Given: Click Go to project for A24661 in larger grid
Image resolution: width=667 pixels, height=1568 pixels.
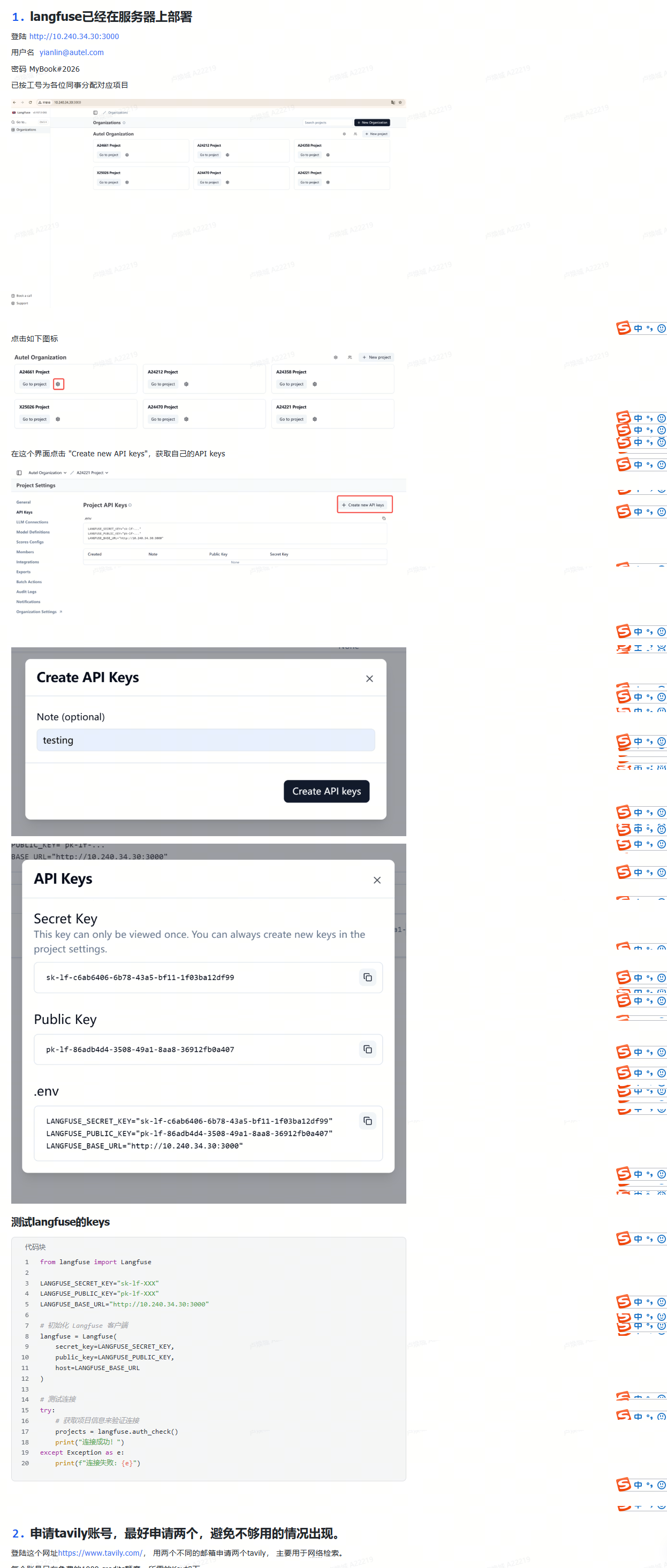Looking at the screenshot, I should pos(34,384).
